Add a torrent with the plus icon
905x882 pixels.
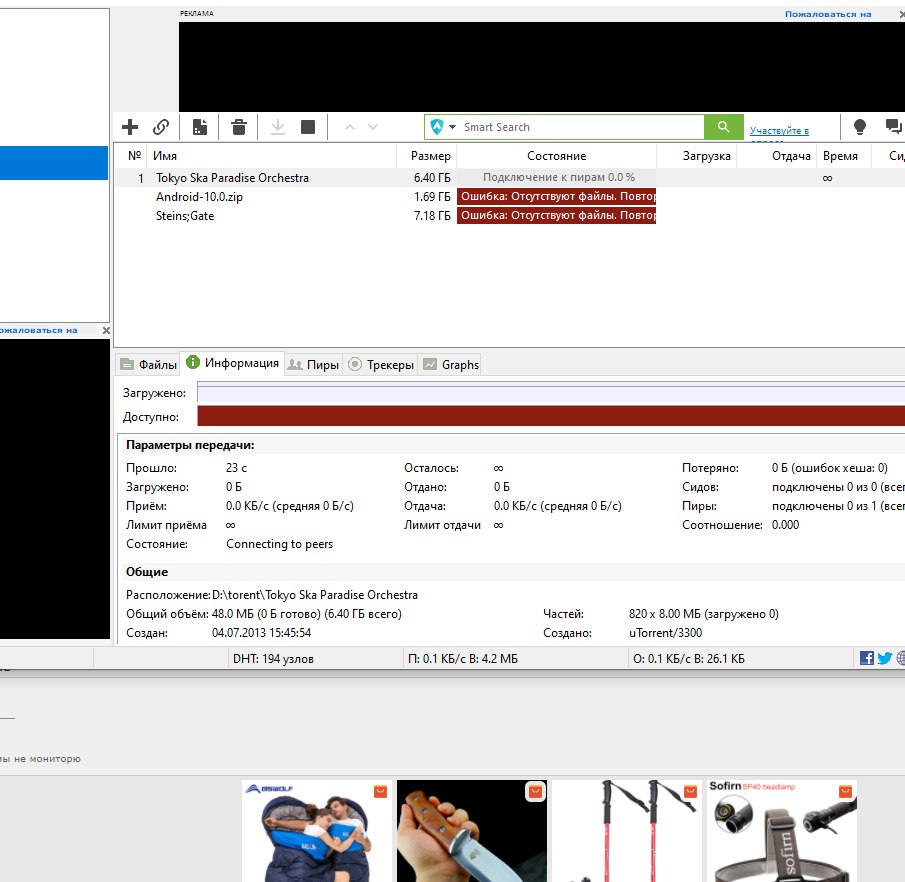pyautogui.click(x=130, y=126)
